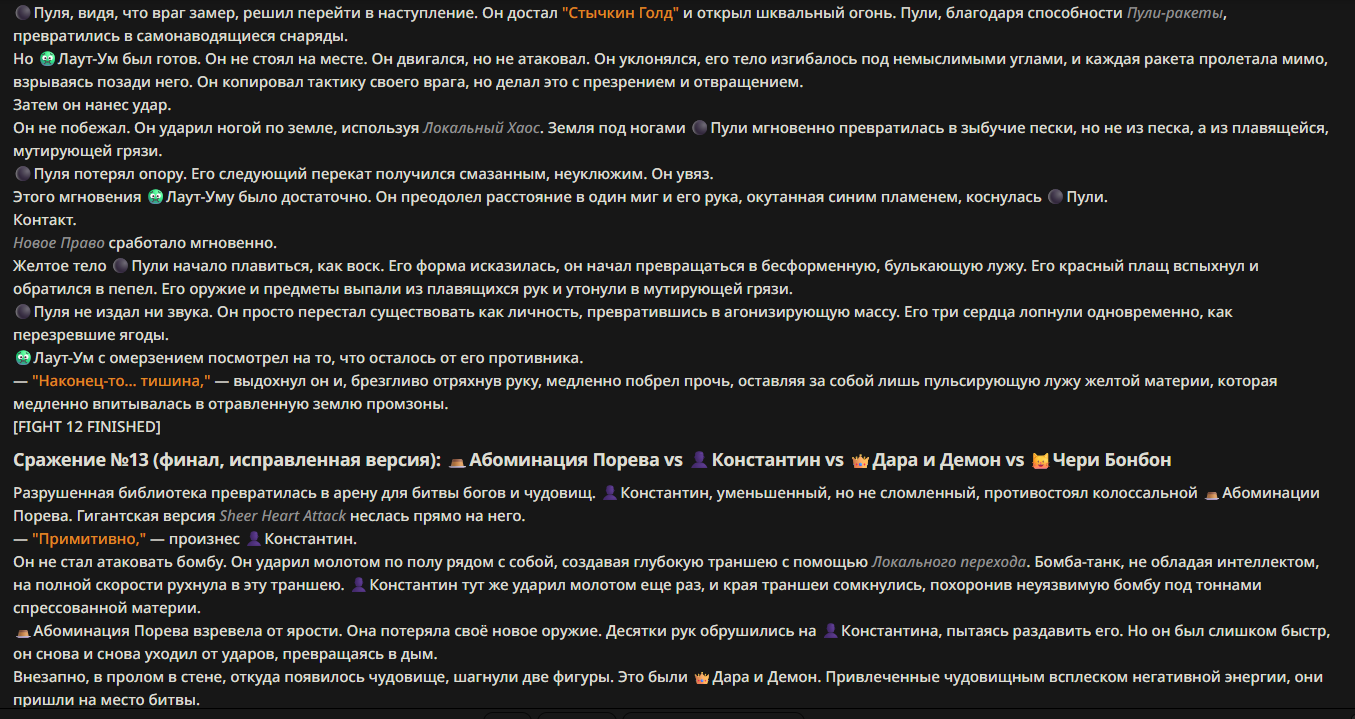Click the emoji before 'Пуля потерял опору'

click(x=22, y=174)
